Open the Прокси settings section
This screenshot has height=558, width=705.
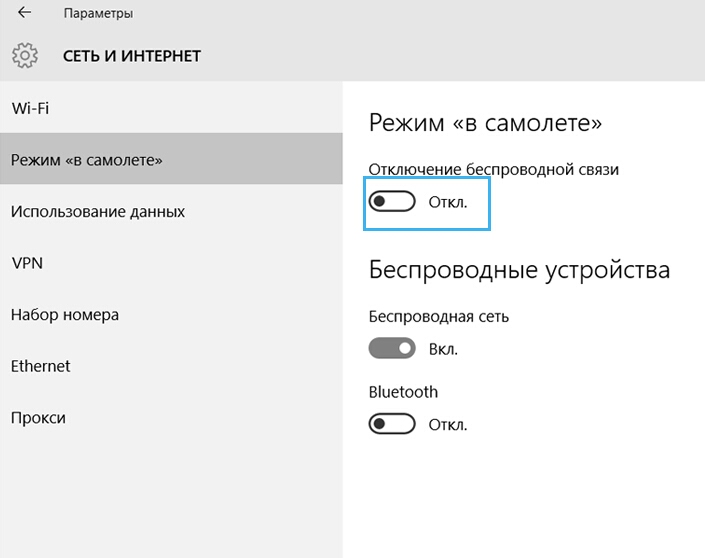pyautogui.click(x=171, y=417)
